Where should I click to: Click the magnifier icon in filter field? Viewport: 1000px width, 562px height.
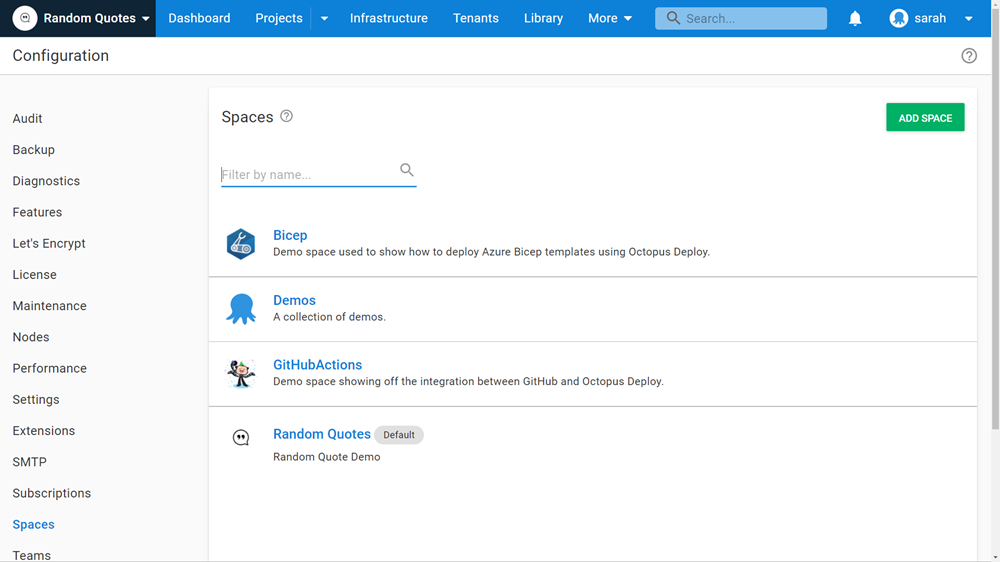click(x=406, y=170)
